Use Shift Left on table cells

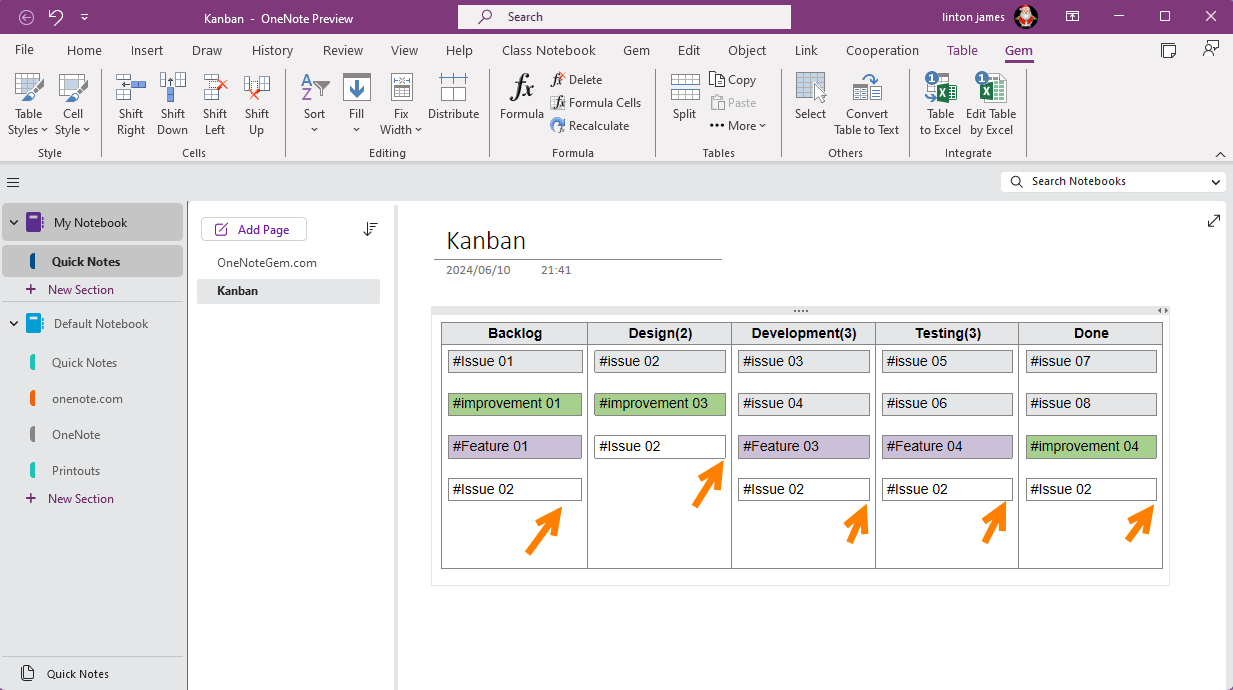pos(215,104)
